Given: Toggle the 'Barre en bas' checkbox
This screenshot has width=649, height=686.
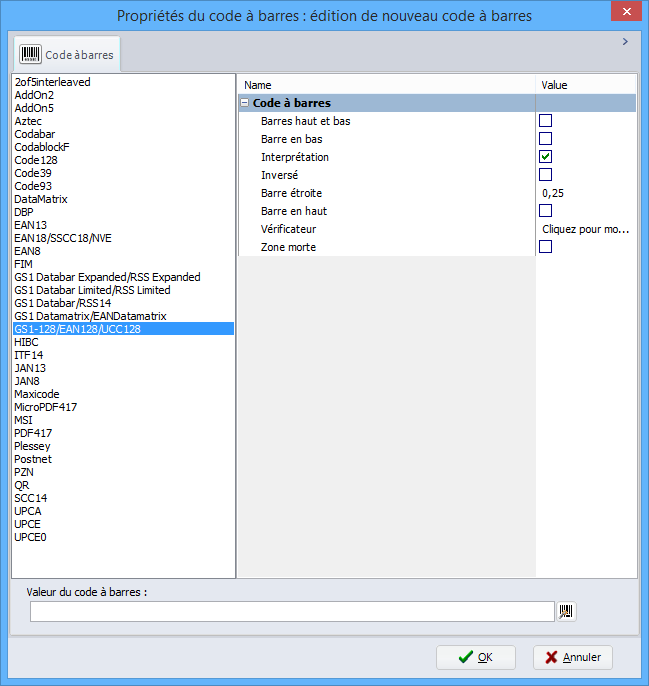Looking at the screenshot, I should tap(546, 139).
